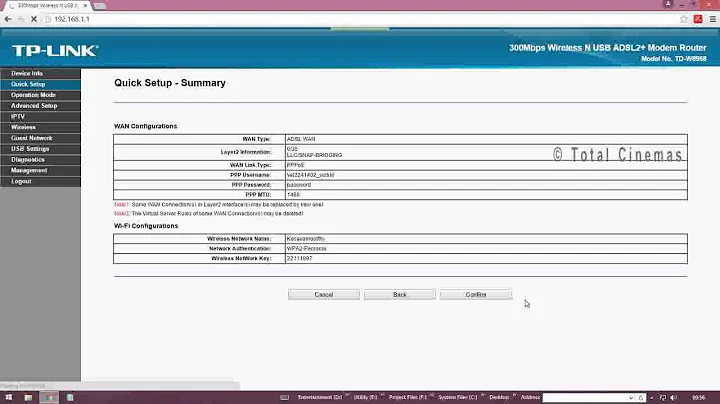Click the Wi-Fi Configurations heading
720x404 pixels.
146,226
